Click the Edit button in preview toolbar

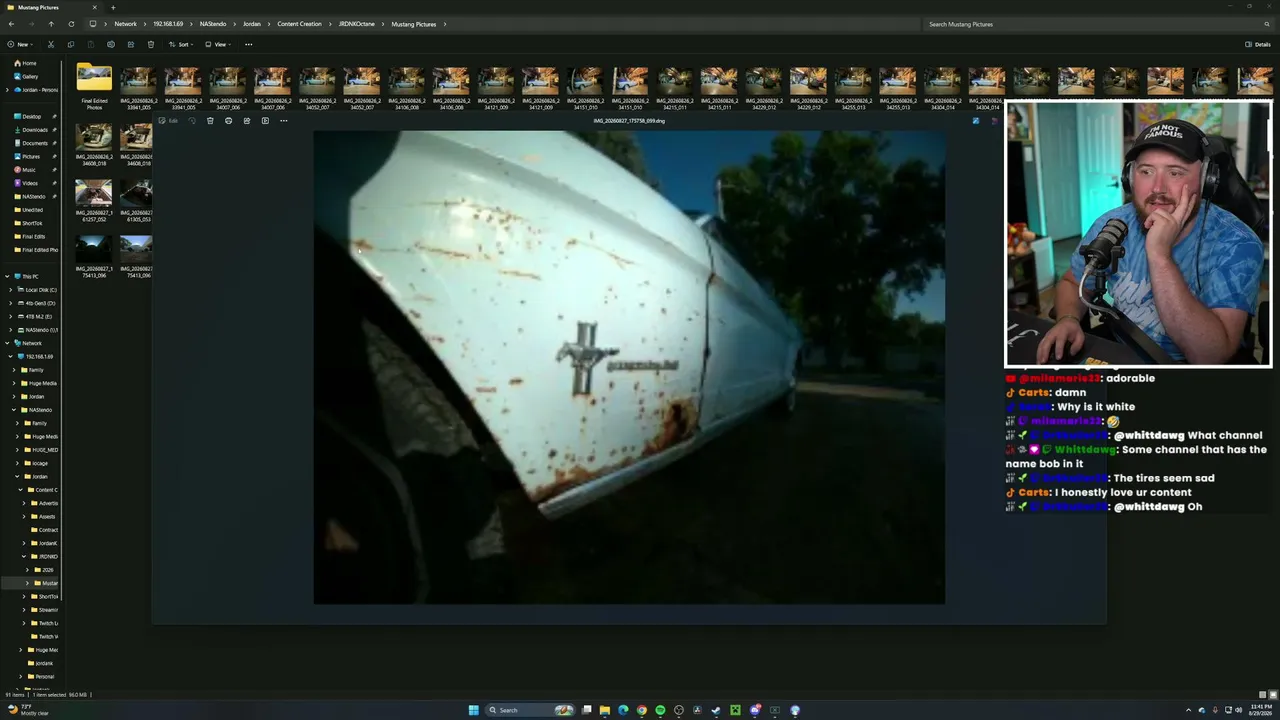167,121
